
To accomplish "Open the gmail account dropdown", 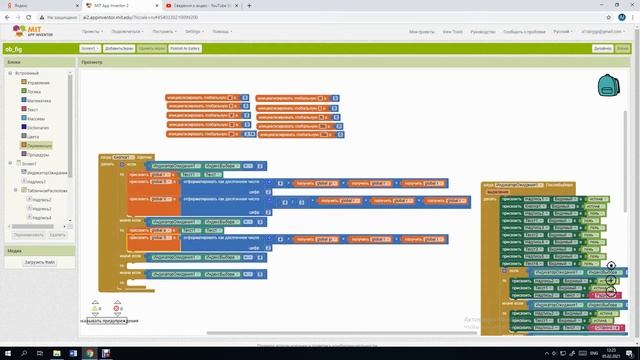I will pyautogui.click(x=603, y=31).
